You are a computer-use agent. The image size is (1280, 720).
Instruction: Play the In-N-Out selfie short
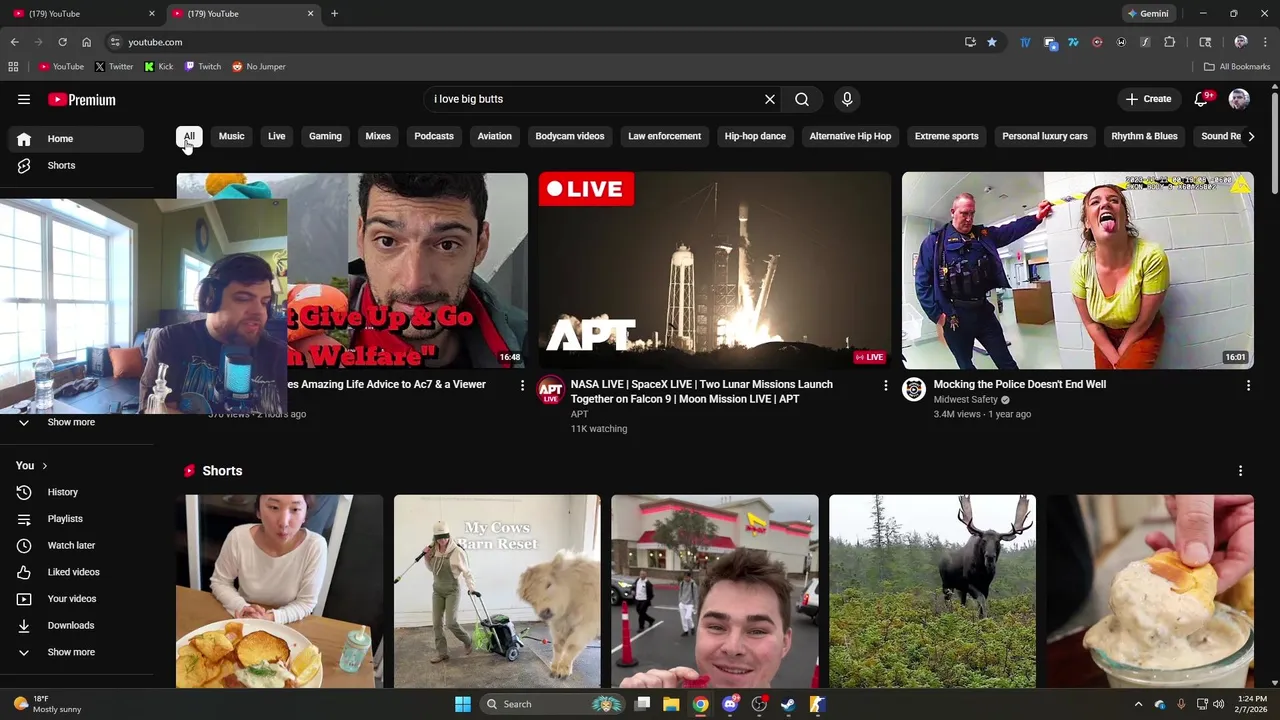point(715,592)
